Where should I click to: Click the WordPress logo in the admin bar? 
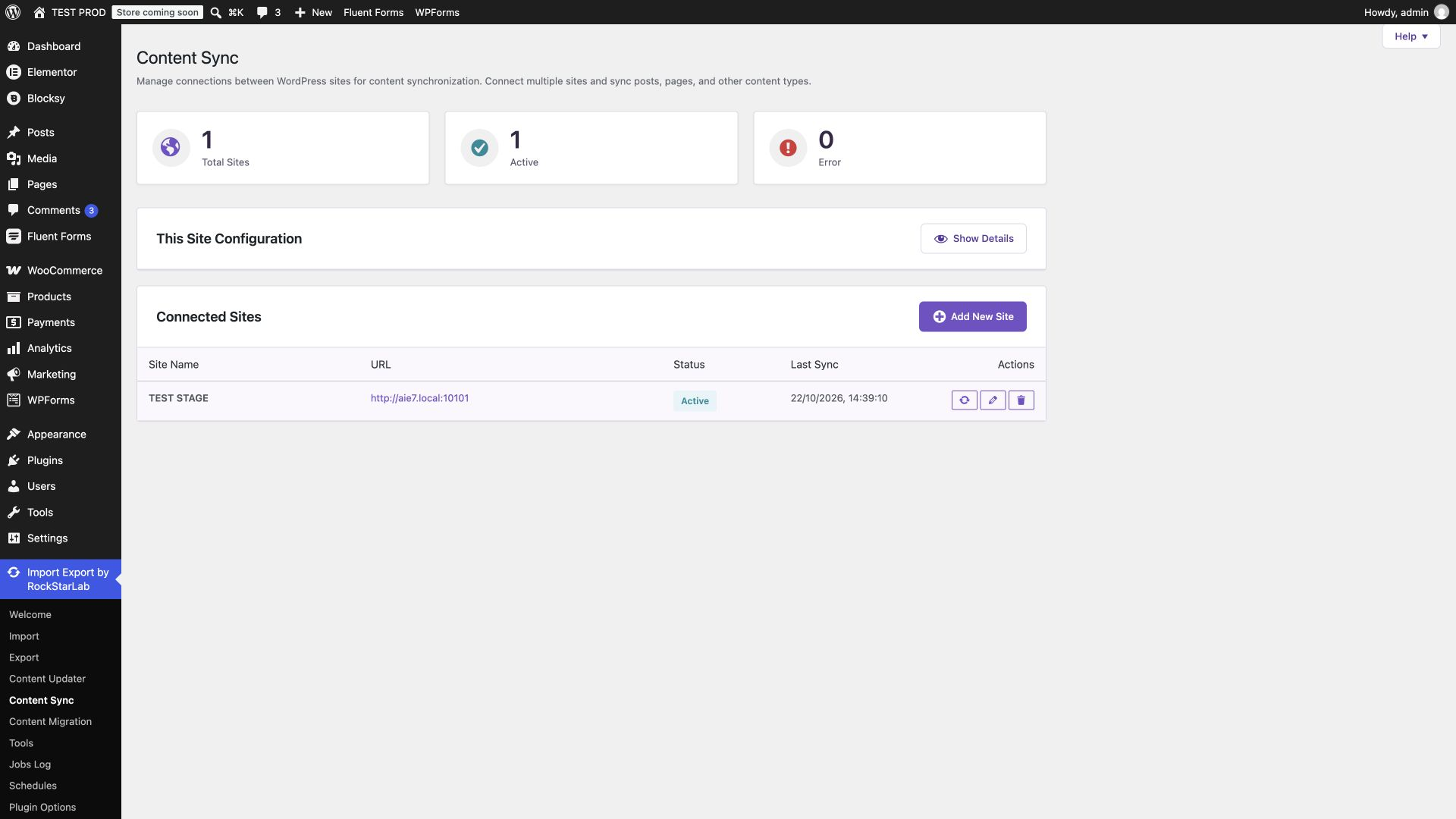13,12
